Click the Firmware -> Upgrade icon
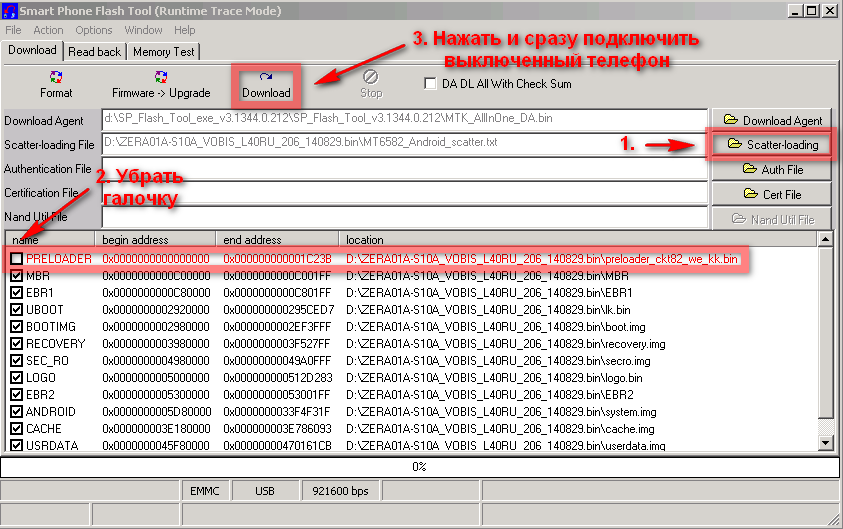The image size is (843, 529). click(x=161, y=77)
